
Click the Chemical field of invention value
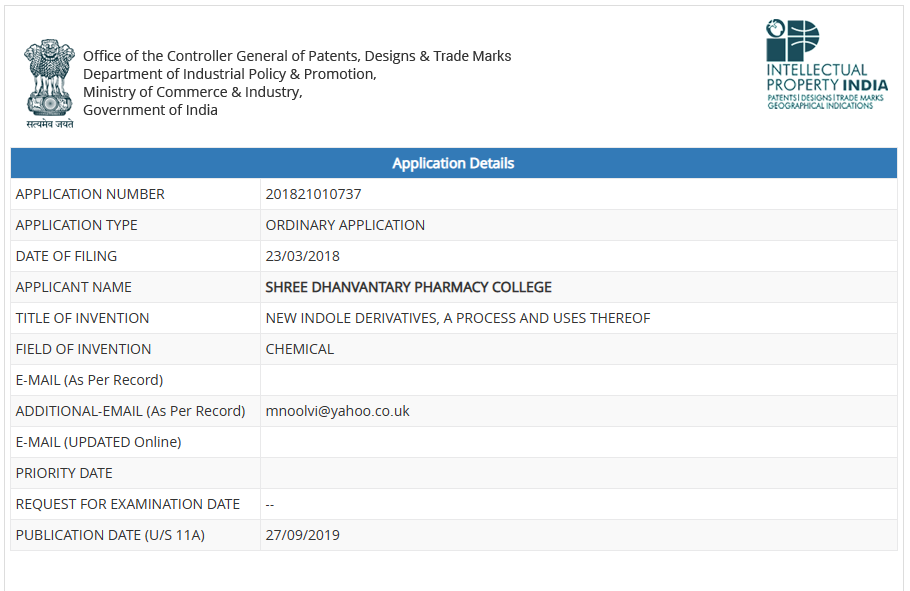point(299,349)
